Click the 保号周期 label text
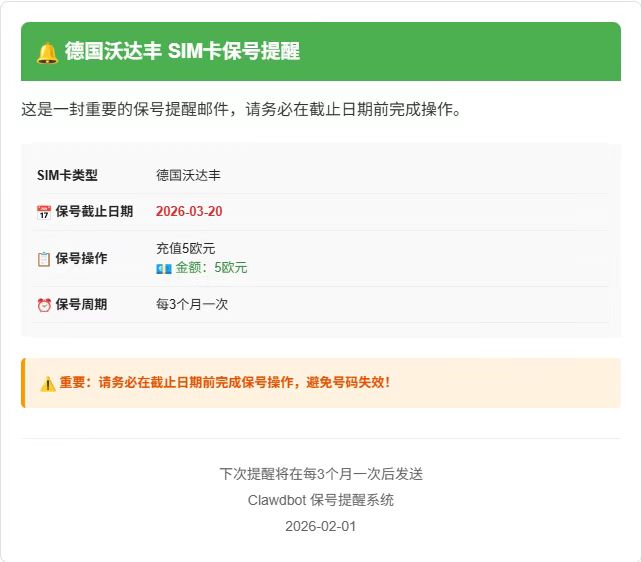Image resolution: width=641 pixels, height=562 pixels. [81, 305]
